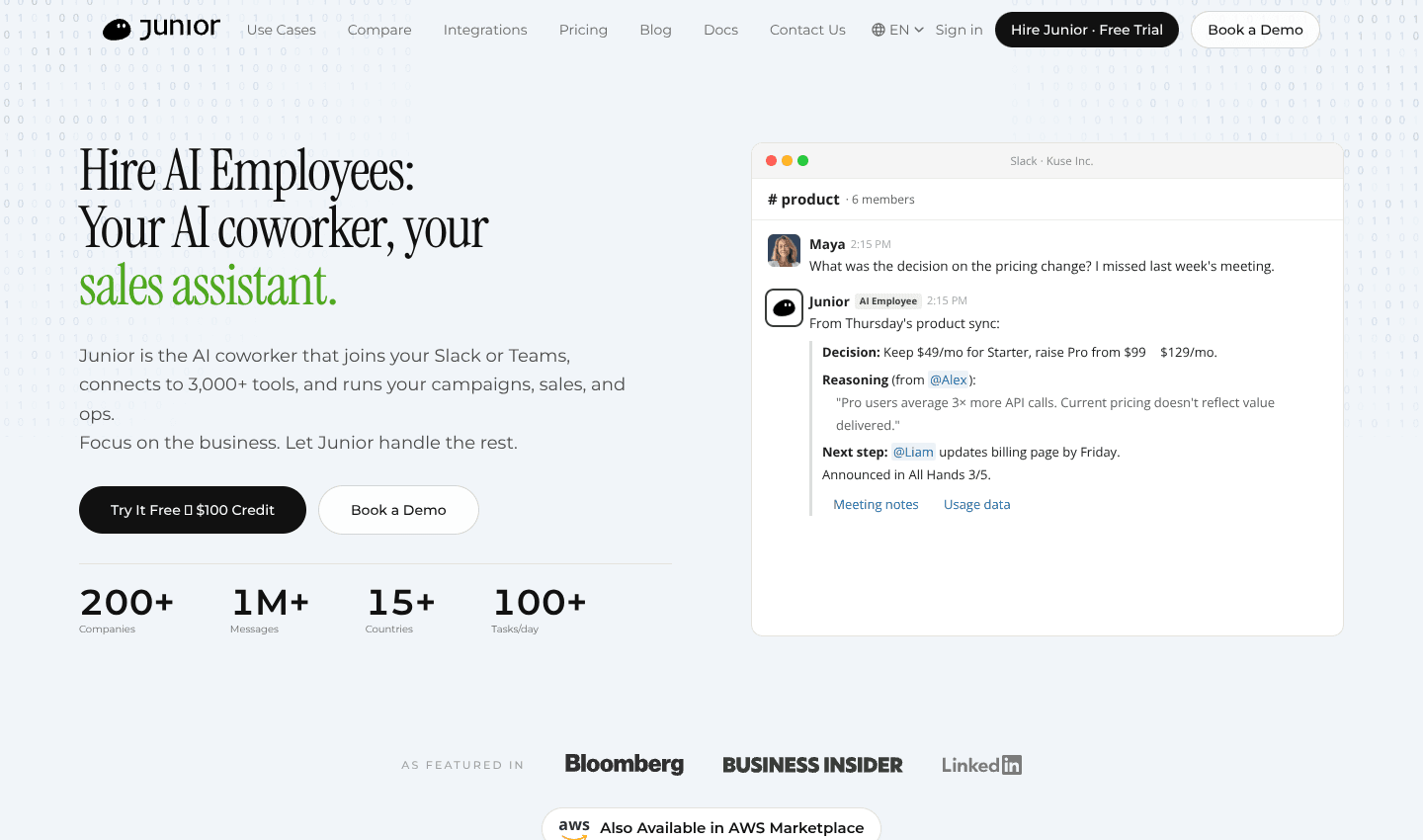Click Hire Junior · Free Trial button
This screenshot has height=840, width=1423.
pyautogui.click(x=1087, y=30)
